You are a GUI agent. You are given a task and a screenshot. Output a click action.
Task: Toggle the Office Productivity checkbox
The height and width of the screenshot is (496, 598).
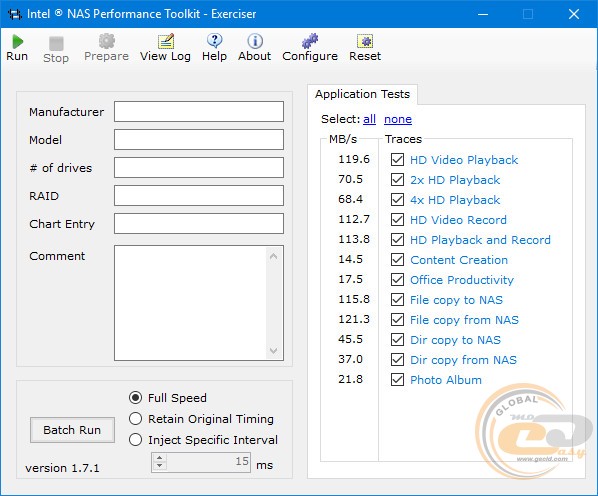397,279
